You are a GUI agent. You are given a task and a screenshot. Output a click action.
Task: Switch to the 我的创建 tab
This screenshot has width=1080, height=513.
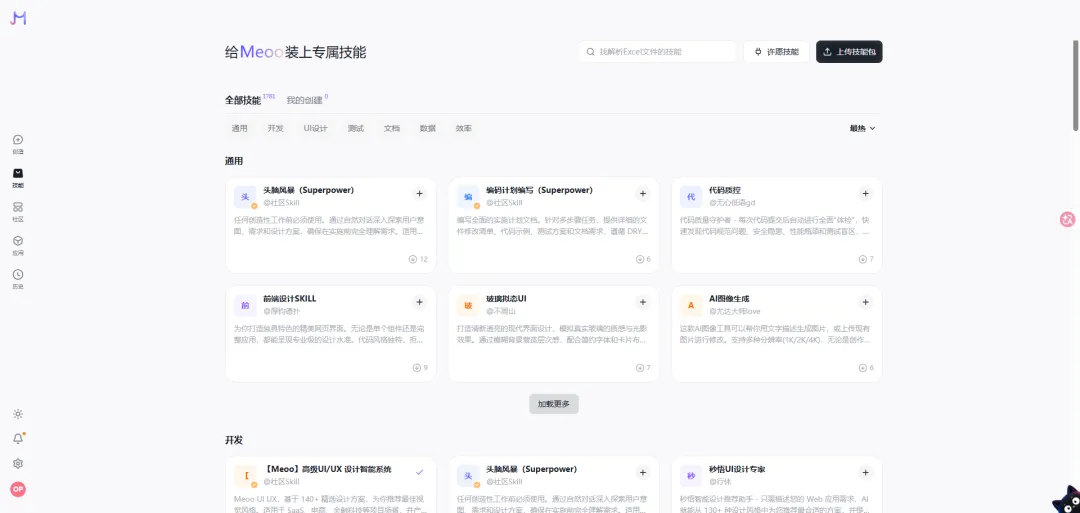[304, 101]
